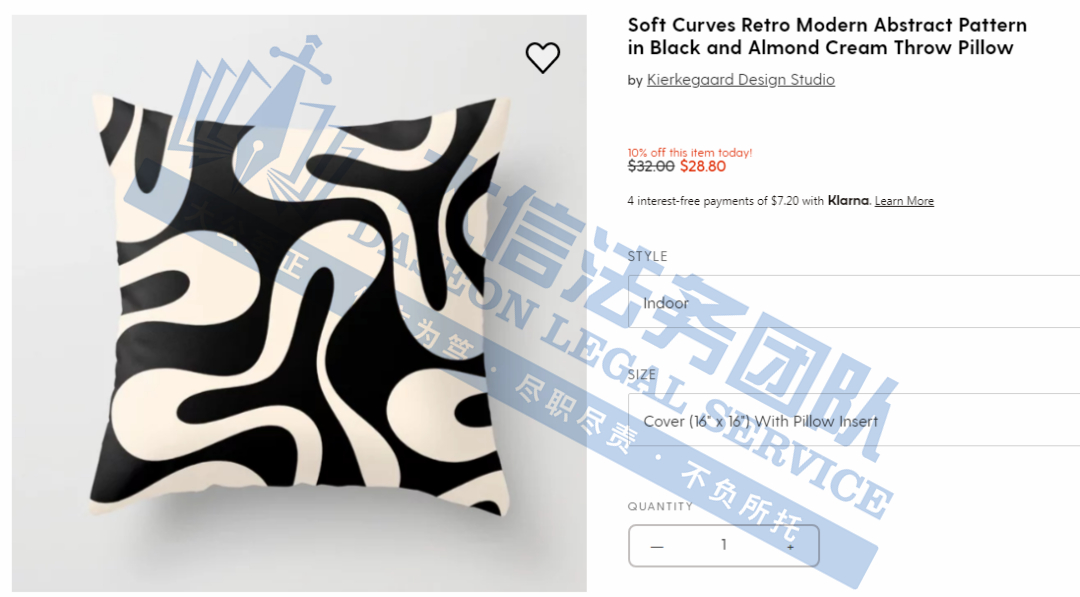Visit the Kierkegaard Design Studio shop link
The image size is (1080, 597).
pyautogui.click(x=740, y=80)
